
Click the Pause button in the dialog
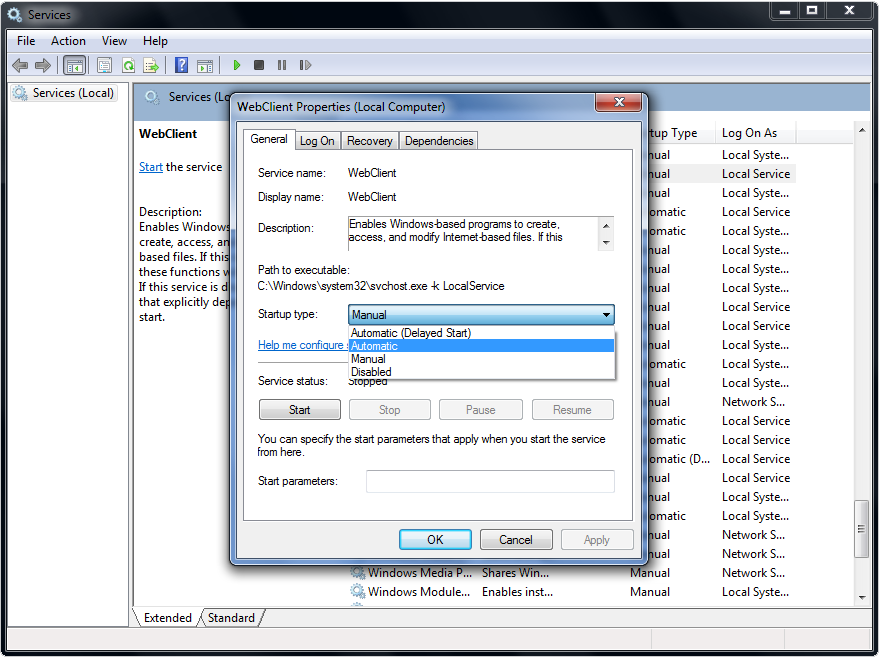click(480, 410)
